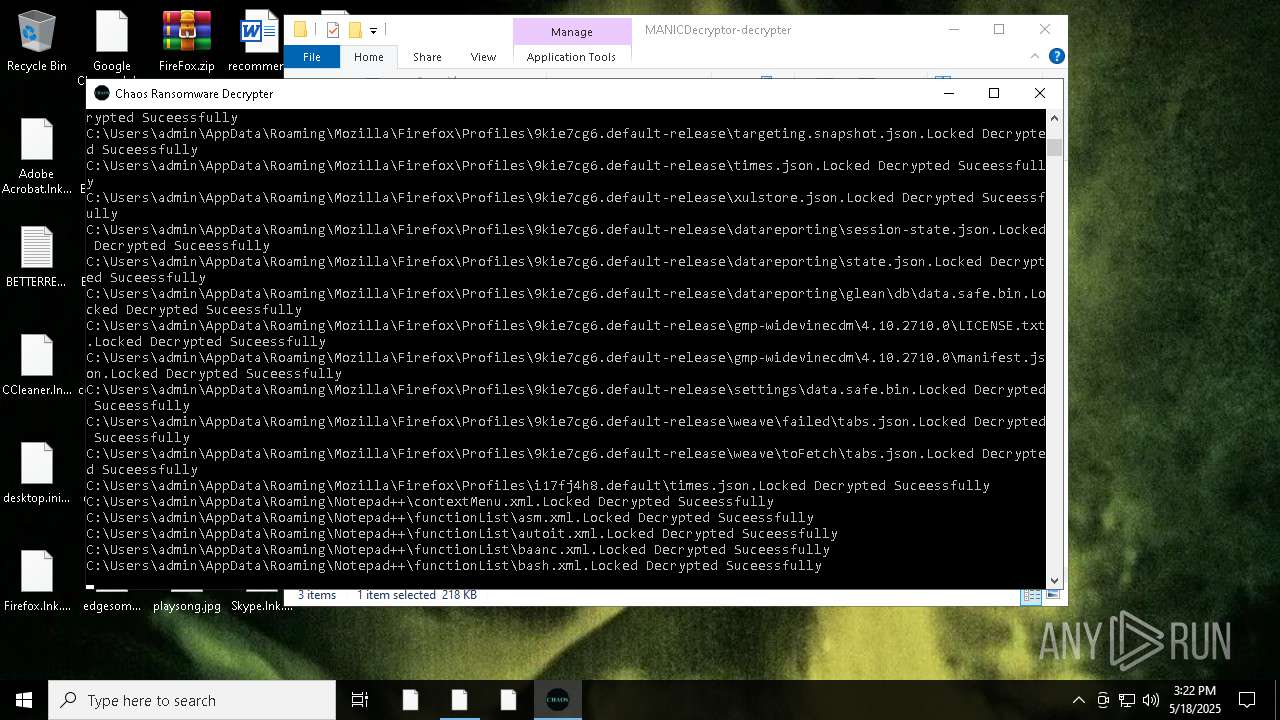Click the console vertical scrollbar thumb
The width and height of the screenshot is (1280, 720).
coord(1054,148)
